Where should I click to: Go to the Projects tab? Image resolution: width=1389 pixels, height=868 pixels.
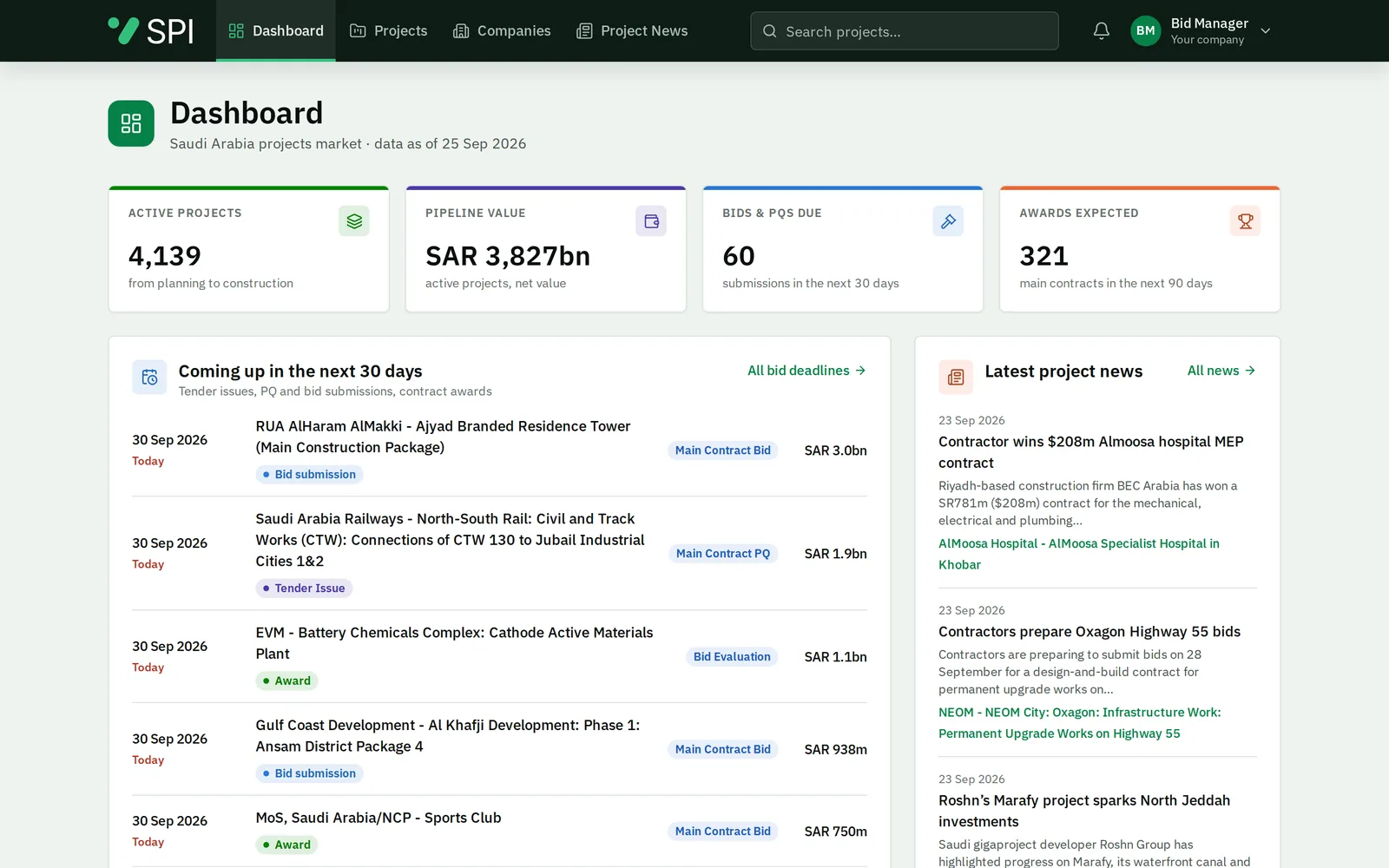[388, 31]
